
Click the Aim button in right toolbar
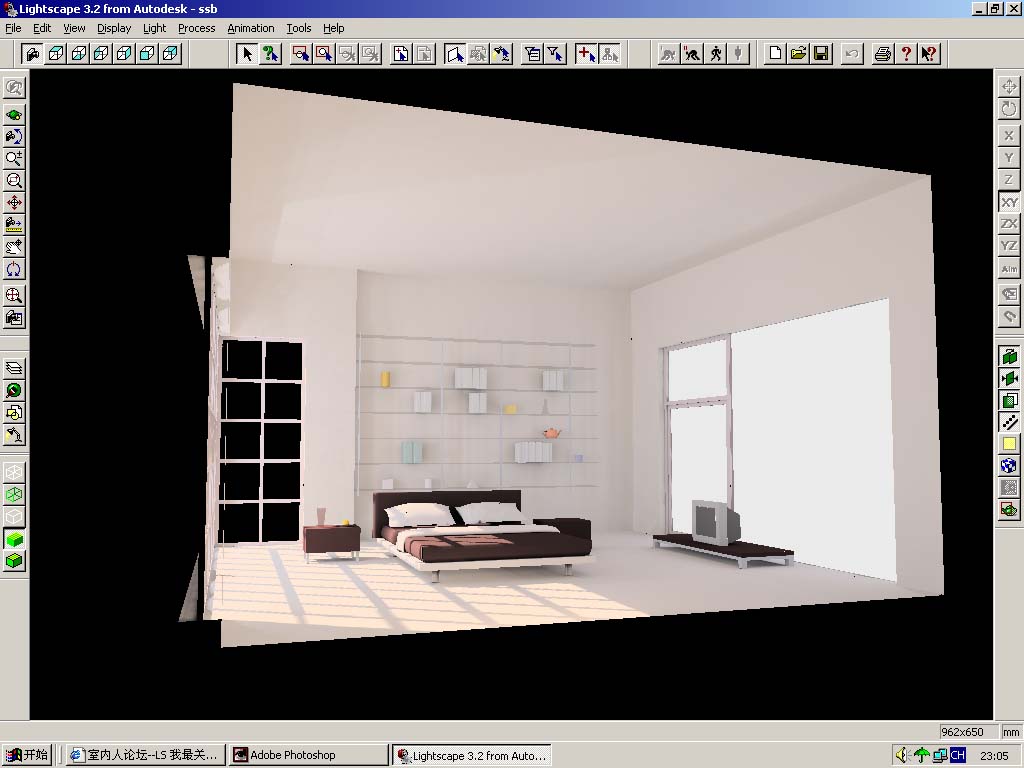(1009, 268)
